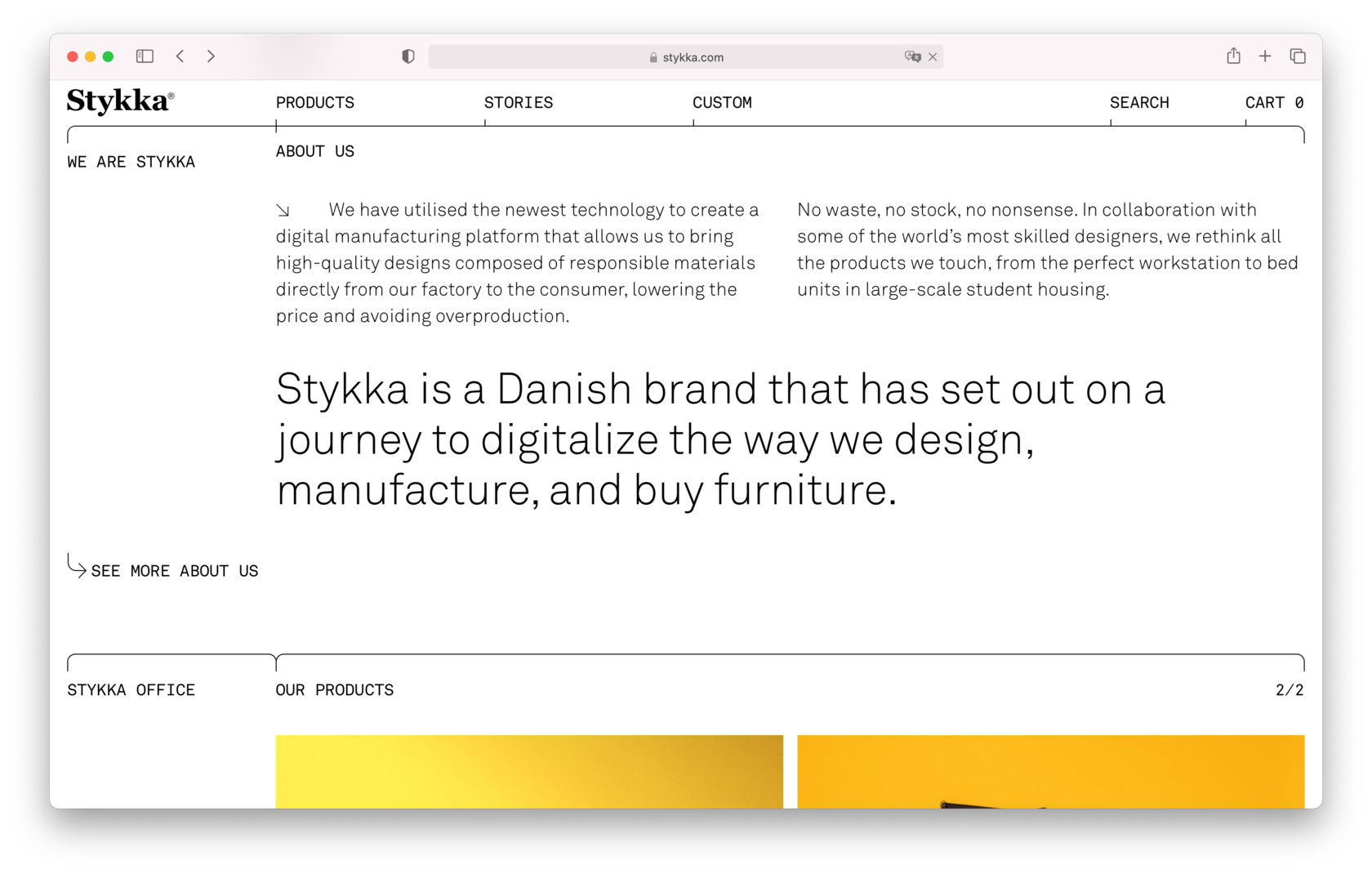This screenshot has height=874, width=1372.
Task: Click the WE ARE STYKKA label
Action: pyautogui.click(x=131, y=162)
